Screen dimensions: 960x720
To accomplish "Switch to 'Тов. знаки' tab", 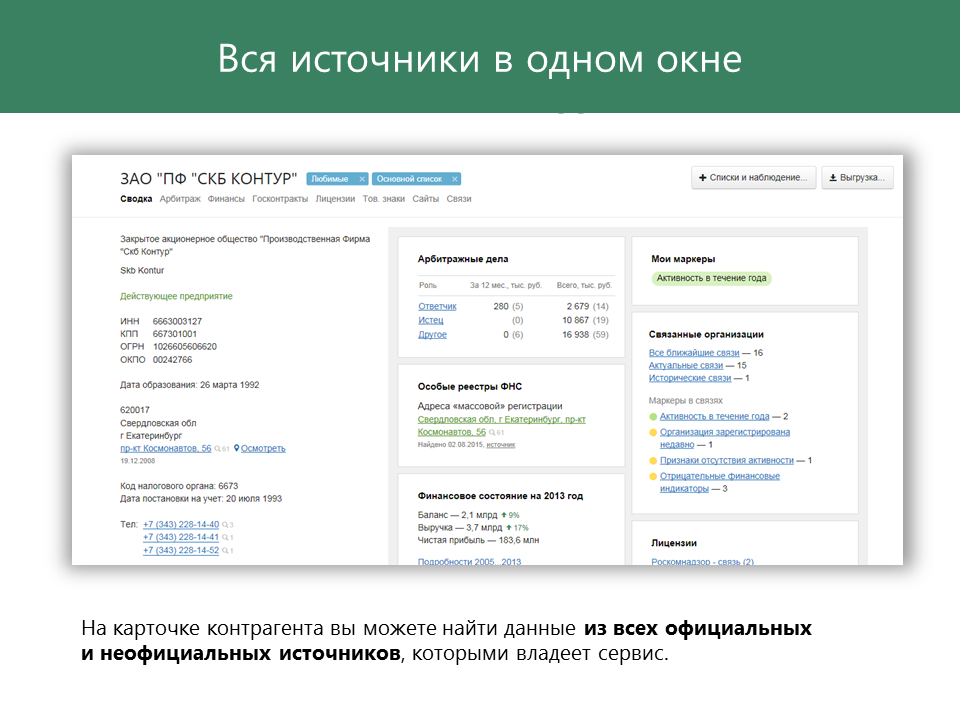I will tap(383, 199).
